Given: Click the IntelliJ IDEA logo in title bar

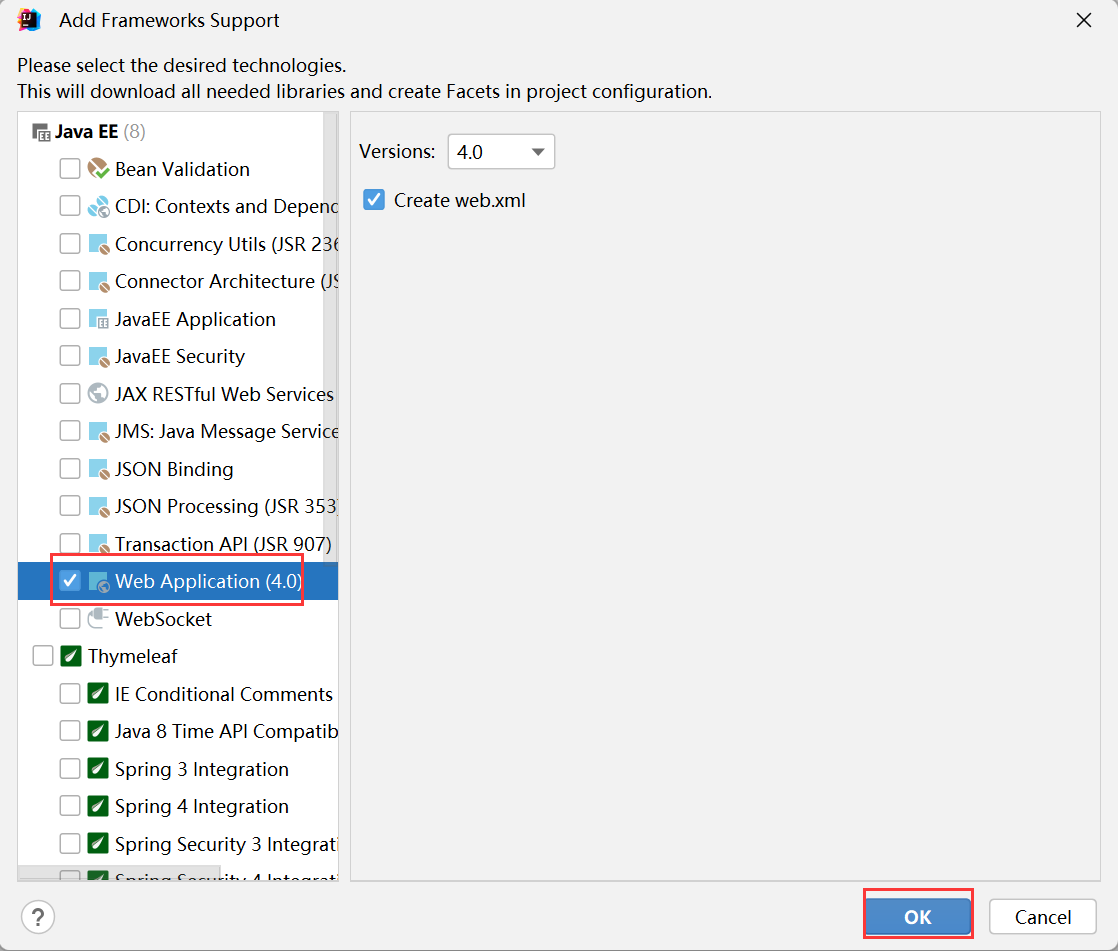Looking at the screenshot, I should [x=29, y=20].
